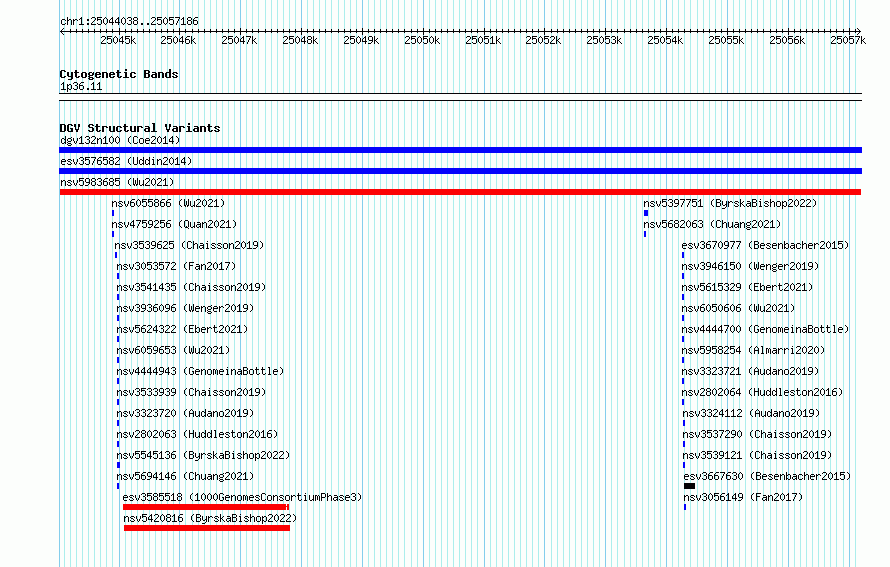Open nsv3946150 (Wenger2019) variant
Screen dimensions: 890x567
[750, 266]
